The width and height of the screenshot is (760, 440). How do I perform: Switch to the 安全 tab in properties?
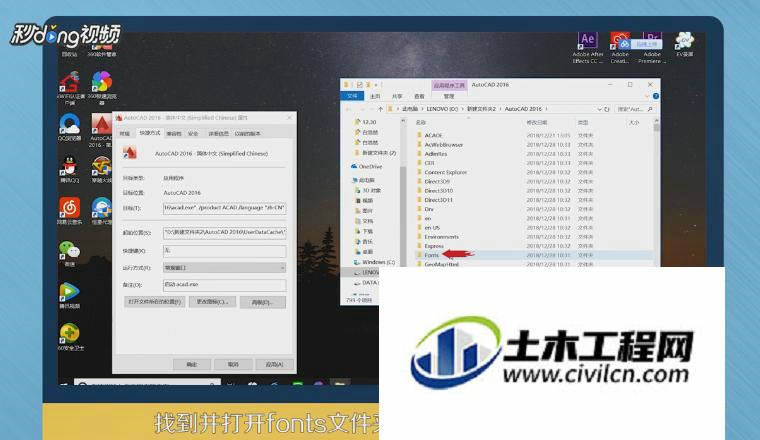193,133
